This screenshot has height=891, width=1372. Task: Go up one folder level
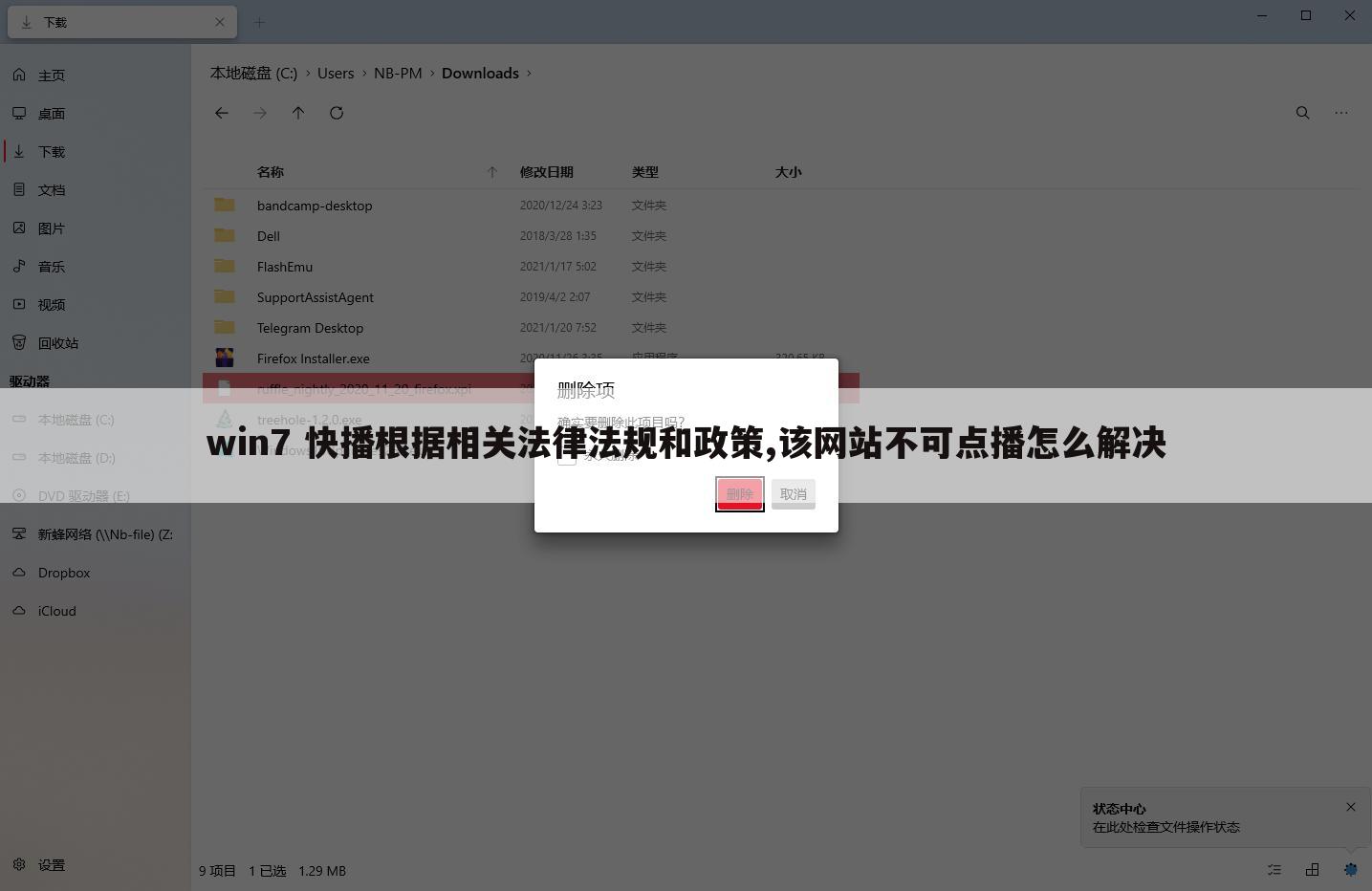pyautogui.click(x=298, y=113)
